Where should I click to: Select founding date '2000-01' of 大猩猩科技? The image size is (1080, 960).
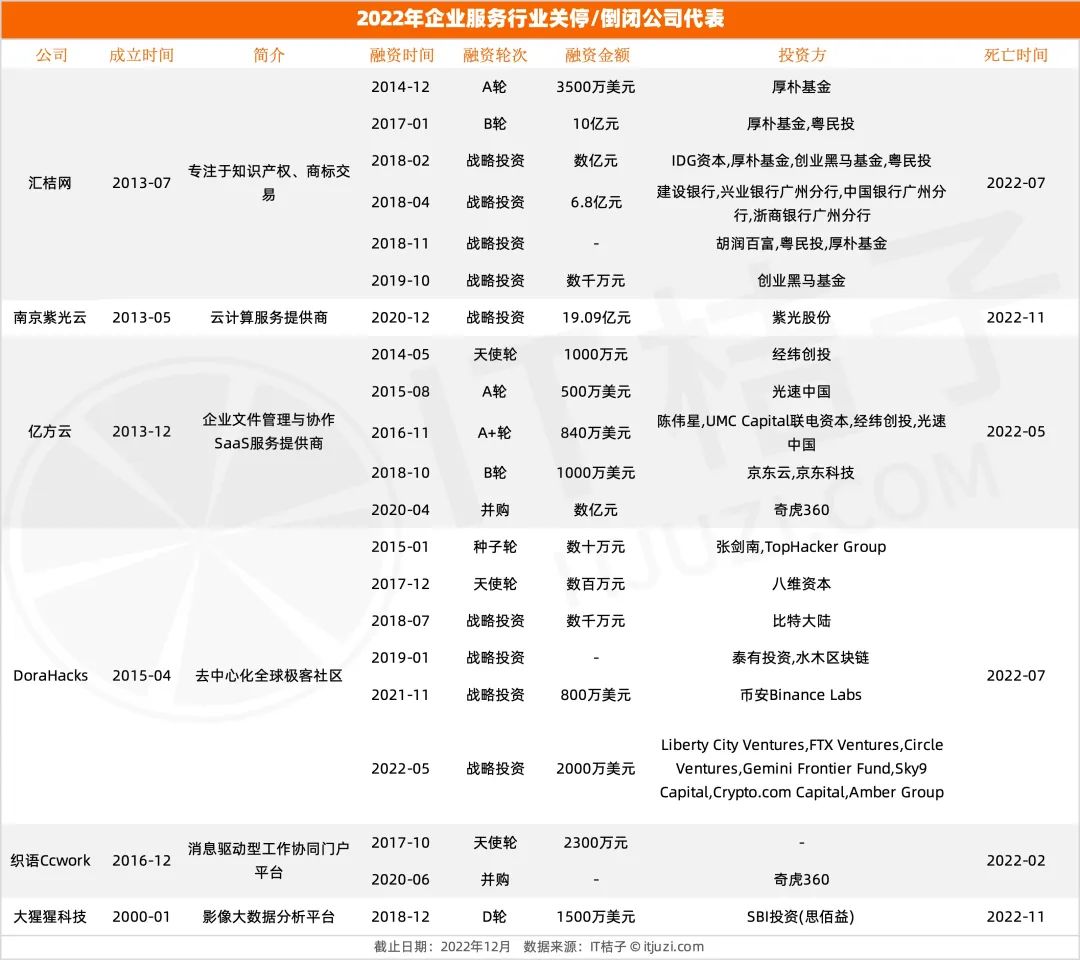coord(141,917)
